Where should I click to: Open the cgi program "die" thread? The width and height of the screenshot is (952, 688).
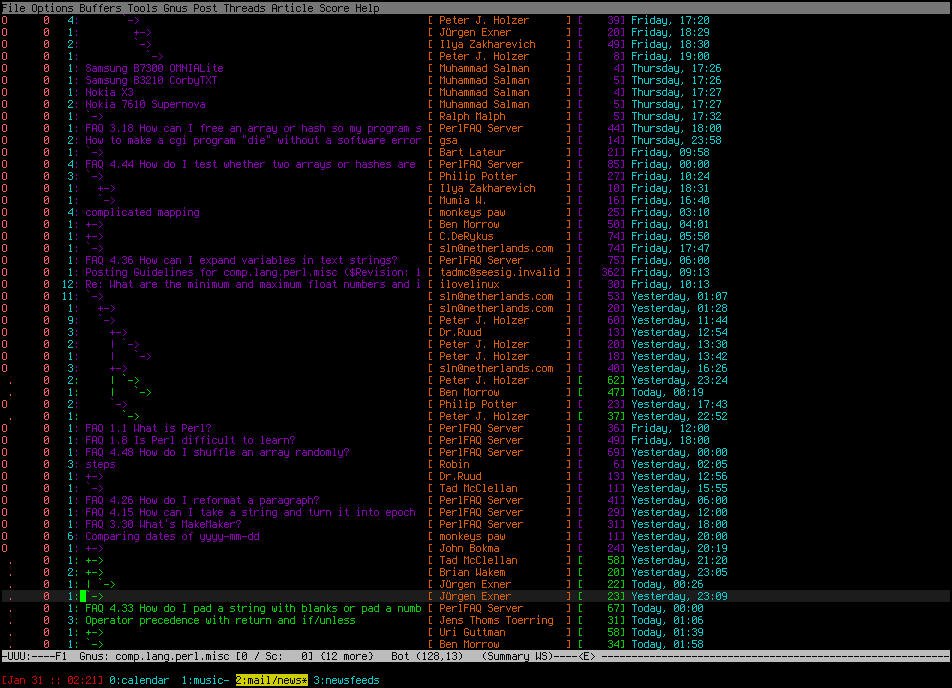point(253,140)
